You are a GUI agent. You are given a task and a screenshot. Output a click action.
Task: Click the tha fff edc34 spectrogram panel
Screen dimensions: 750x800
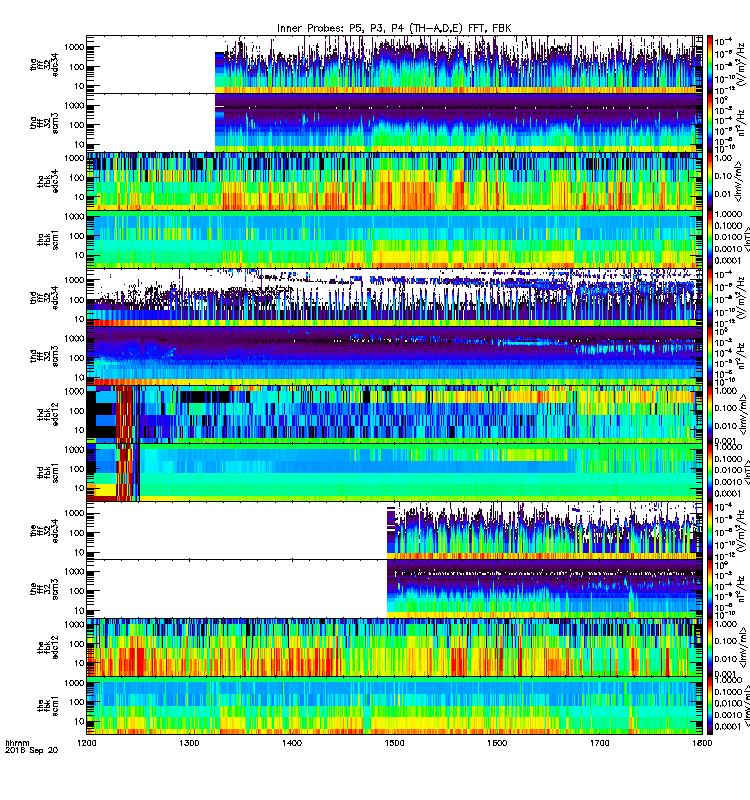pyautogui.click(x=394, y=64)
